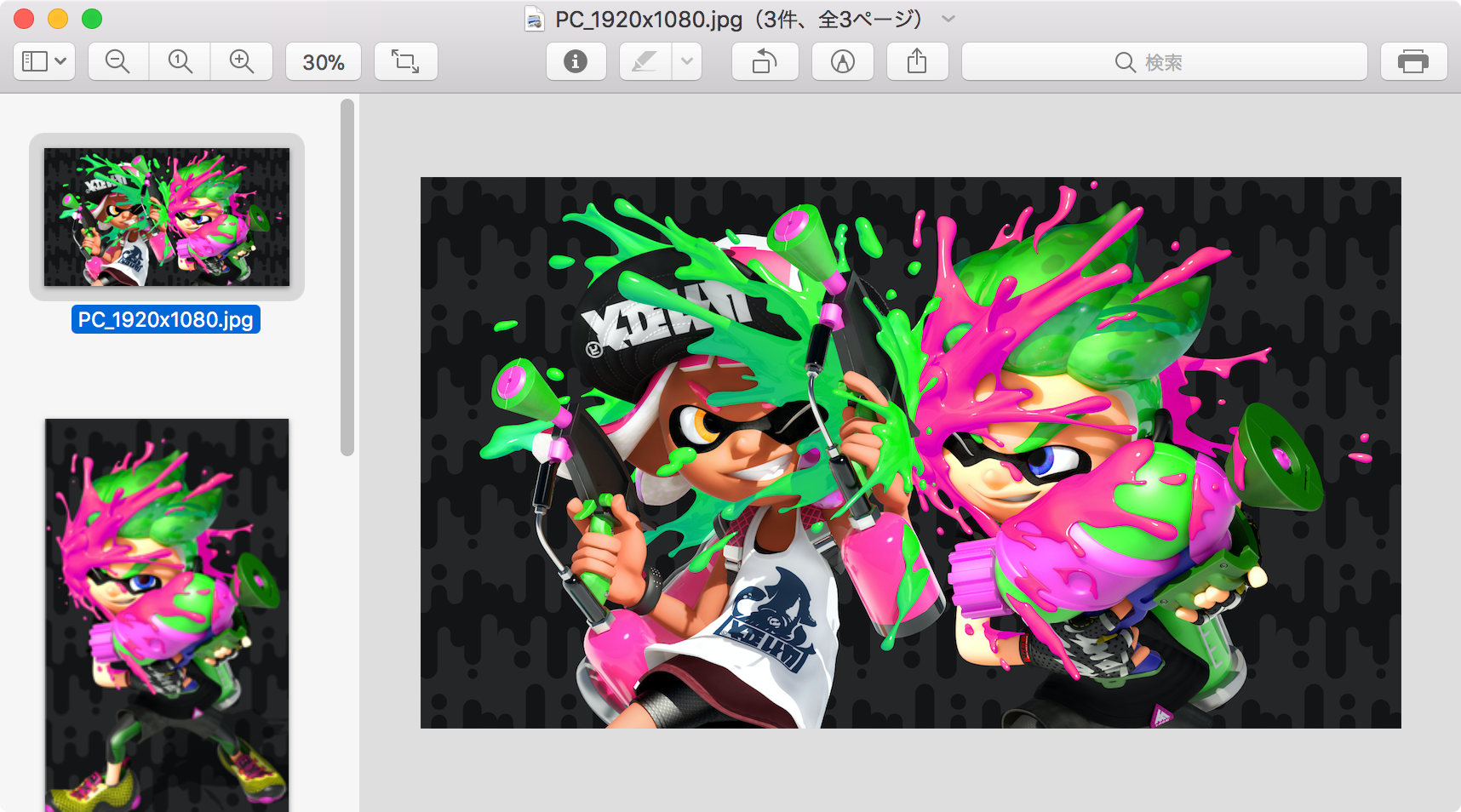Click the green full screen button
1461x812 pixels.
pos(92,19)
